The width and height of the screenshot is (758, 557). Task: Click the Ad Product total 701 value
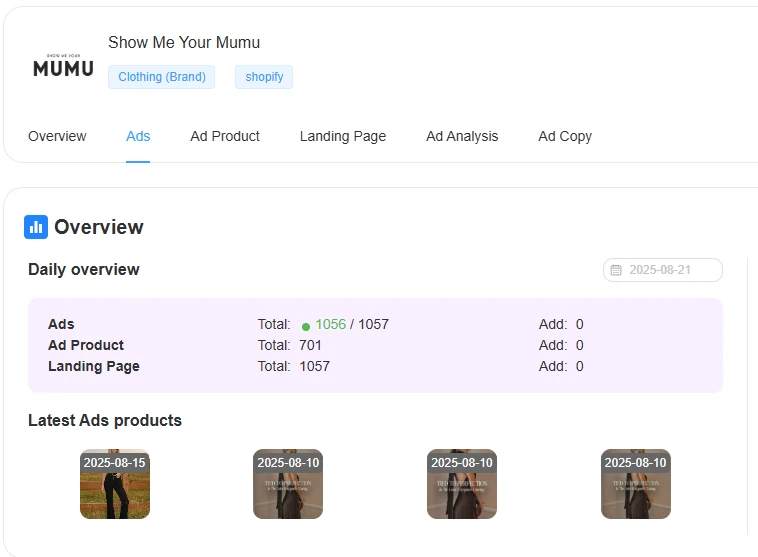310,345
